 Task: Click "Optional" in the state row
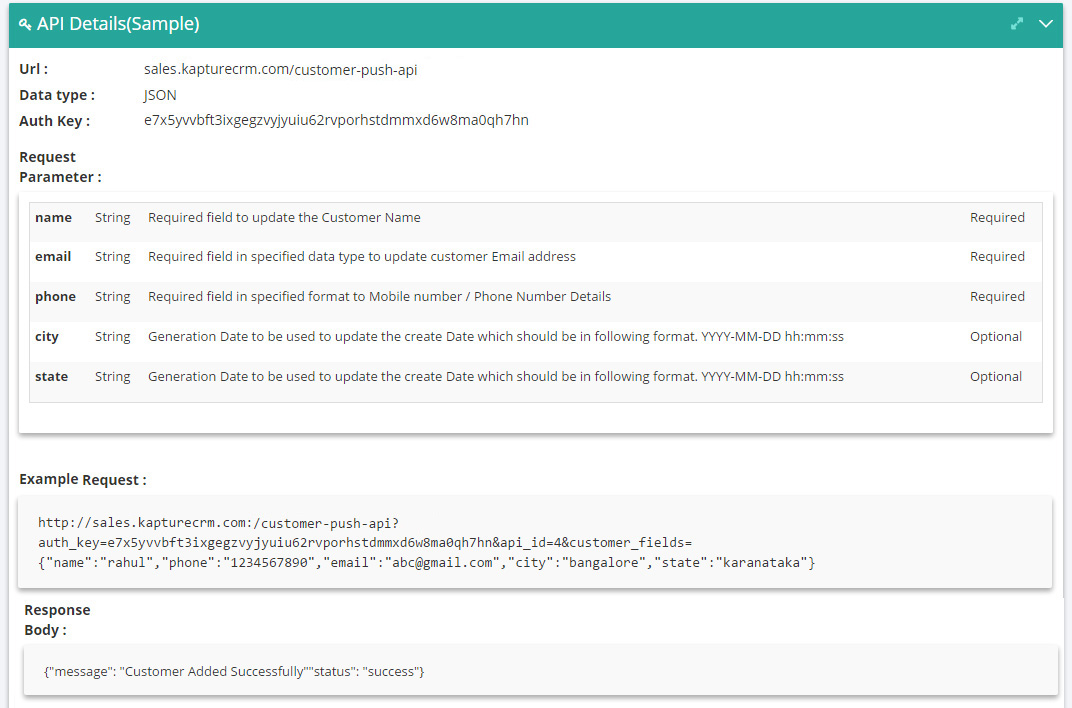pyautogui.click(x=996, y=377)
